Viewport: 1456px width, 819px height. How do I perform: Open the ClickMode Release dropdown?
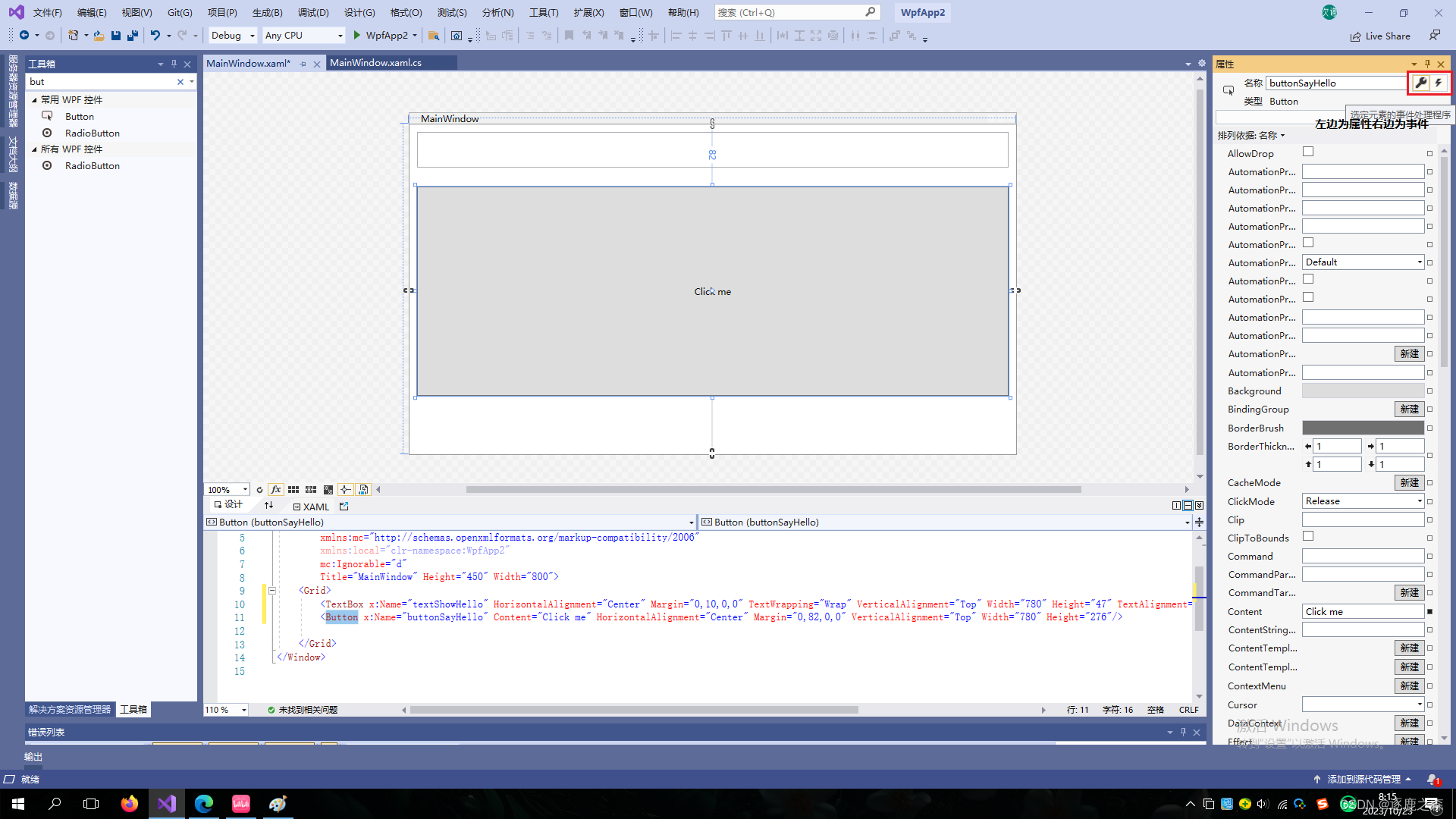pos(1363,501)
